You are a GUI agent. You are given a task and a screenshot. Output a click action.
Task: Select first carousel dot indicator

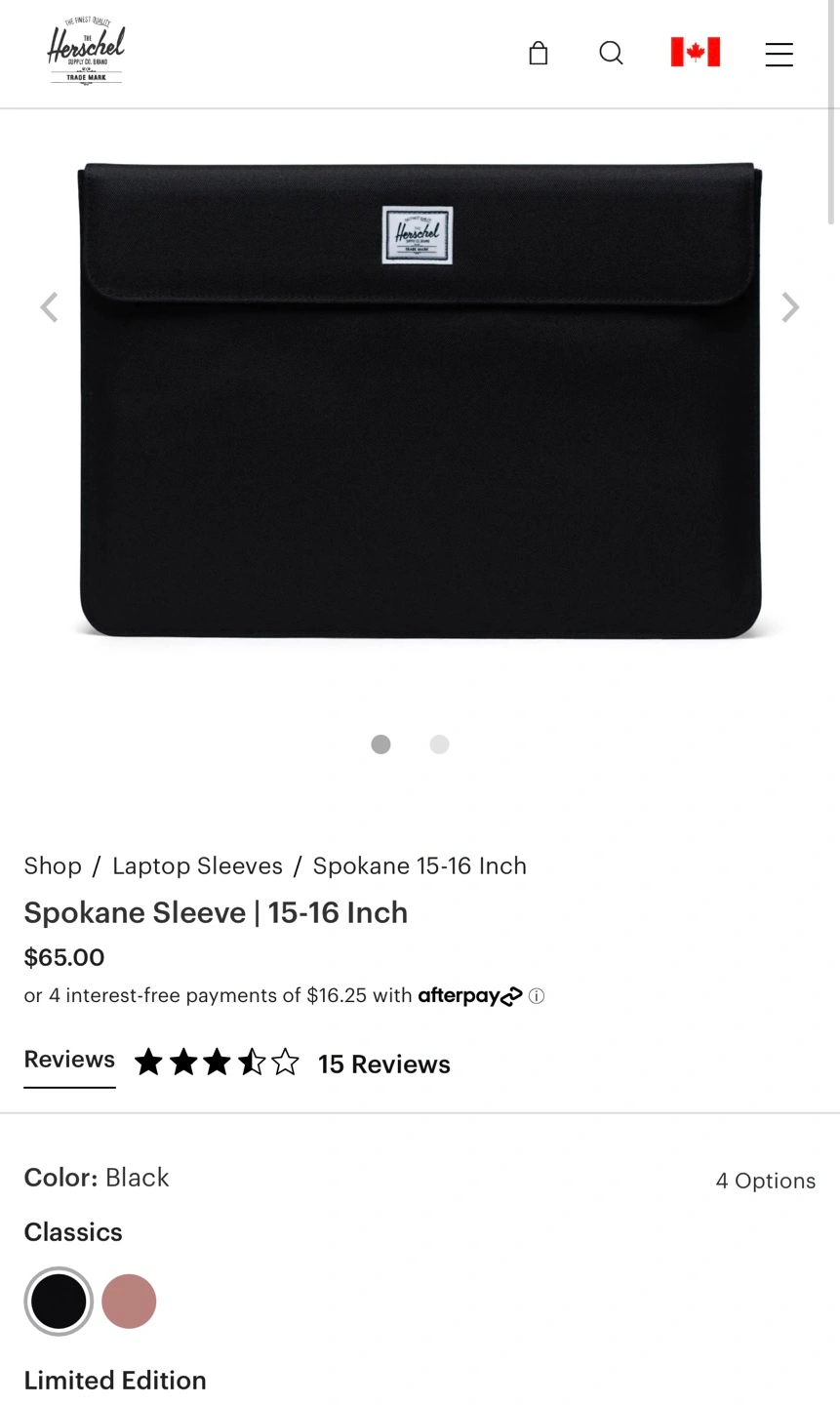(x=381, y=744)
